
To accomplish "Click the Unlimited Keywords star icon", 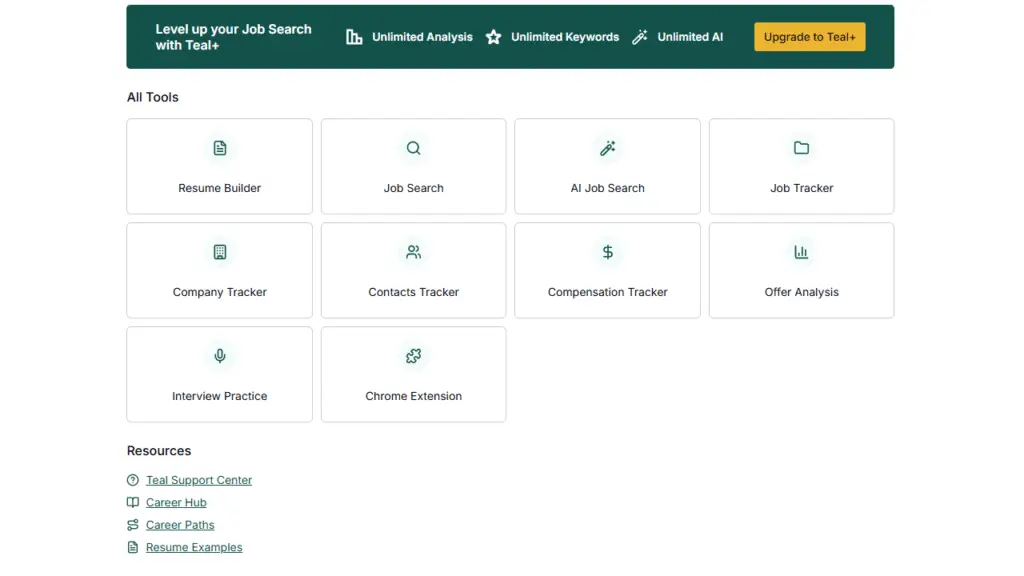I will click(x=493, y=37).
